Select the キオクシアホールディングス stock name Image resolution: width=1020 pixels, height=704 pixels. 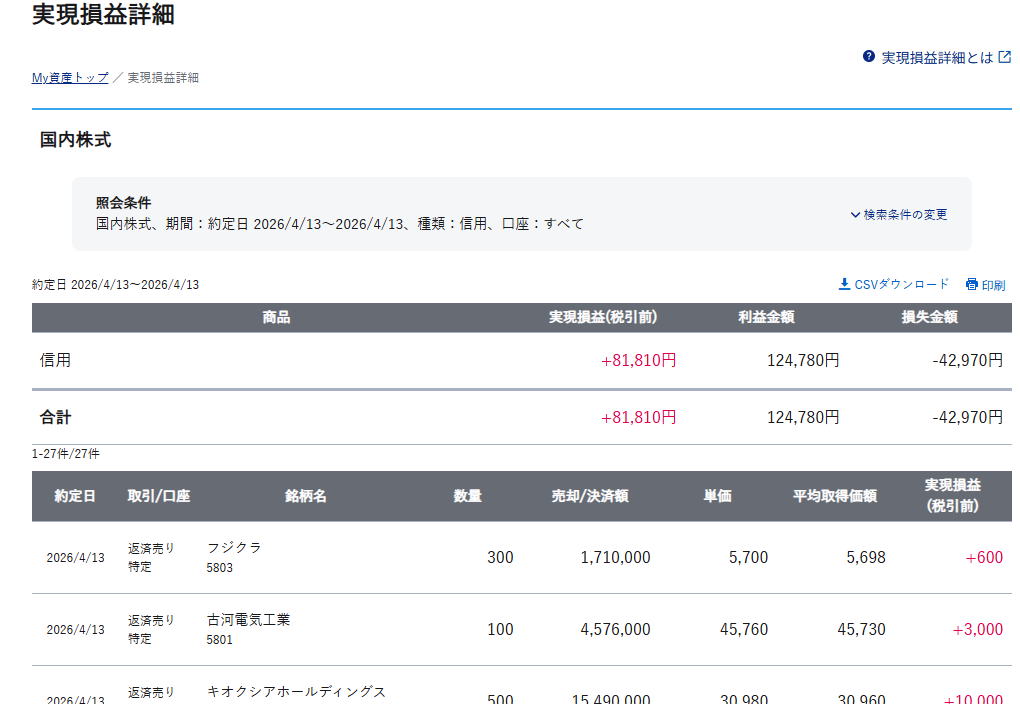pyautogui.click(x=296, y=691)
